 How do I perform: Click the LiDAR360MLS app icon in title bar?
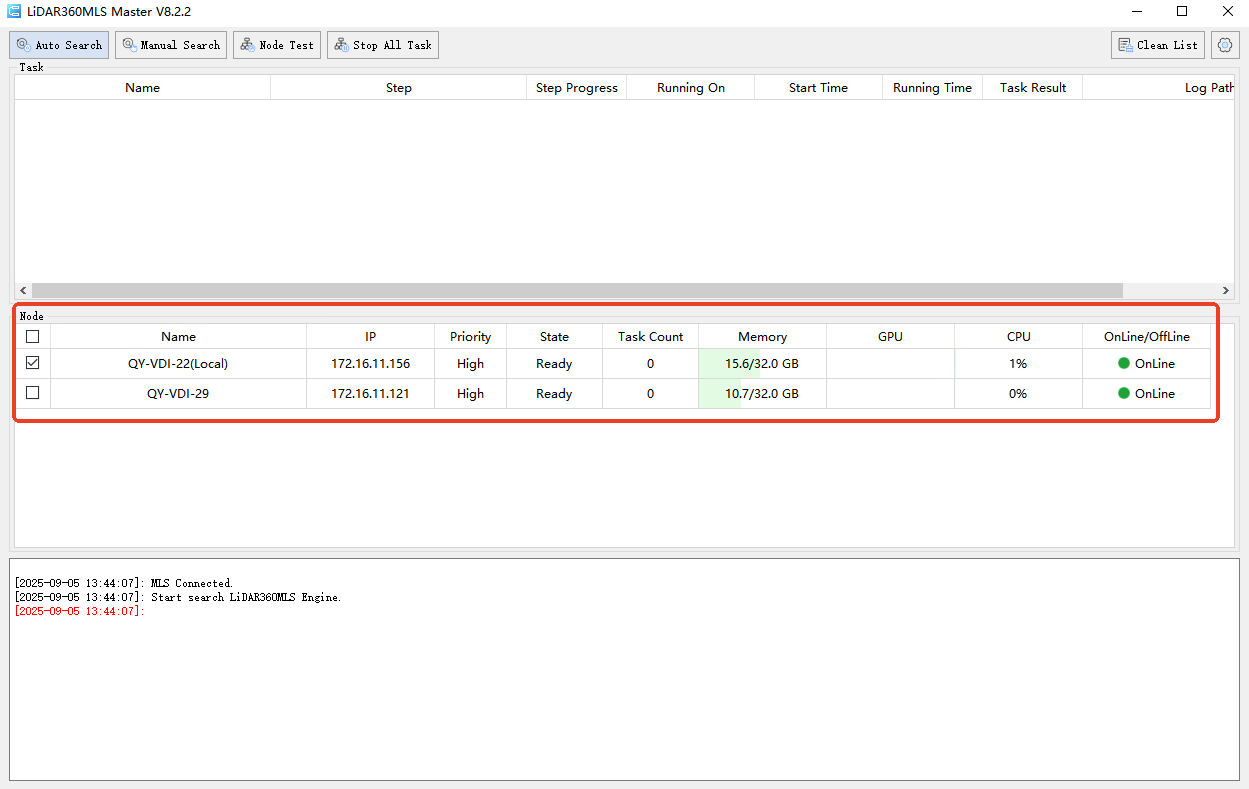[14, 12]
